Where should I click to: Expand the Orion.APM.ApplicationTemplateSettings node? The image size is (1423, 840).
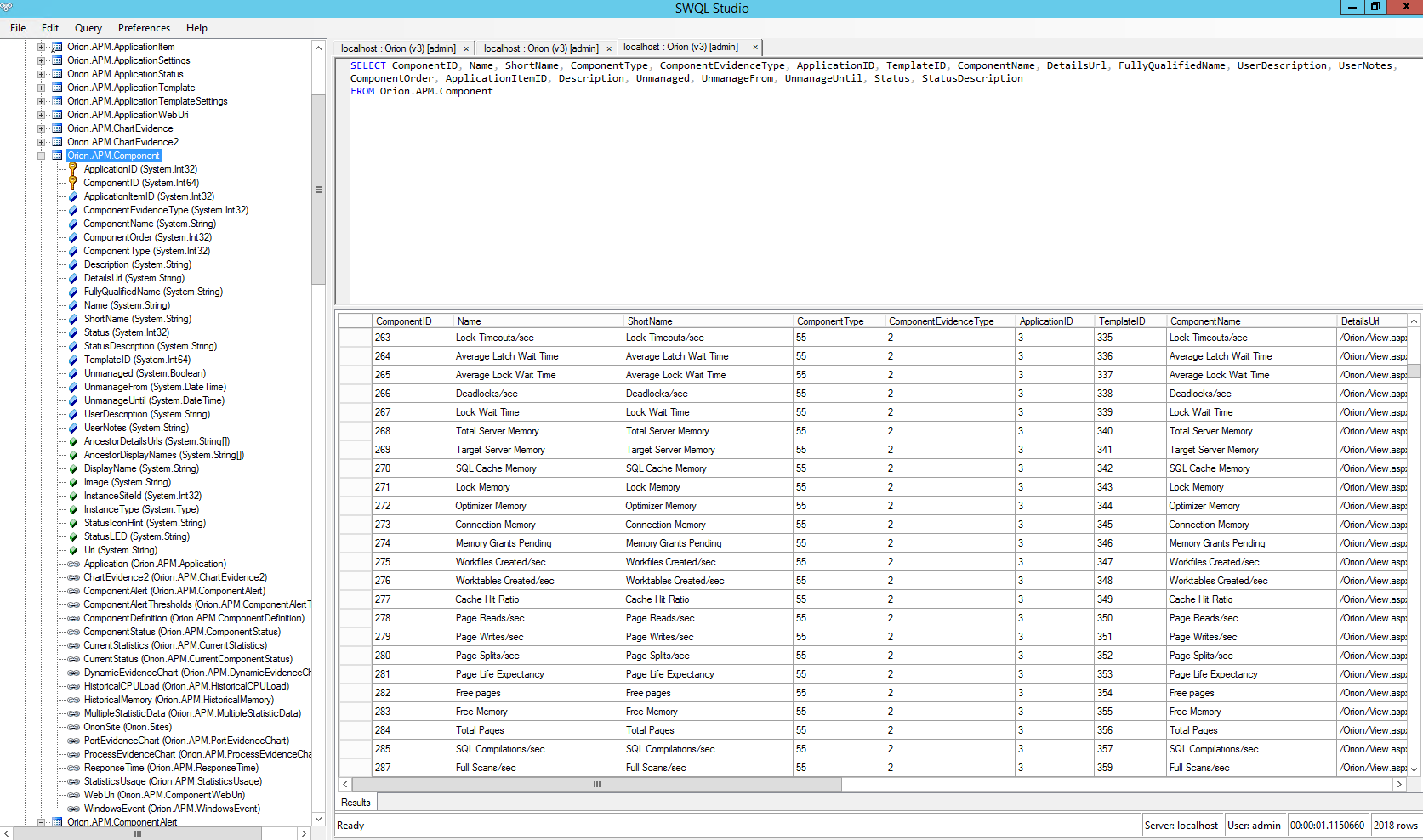coord(41,101)
